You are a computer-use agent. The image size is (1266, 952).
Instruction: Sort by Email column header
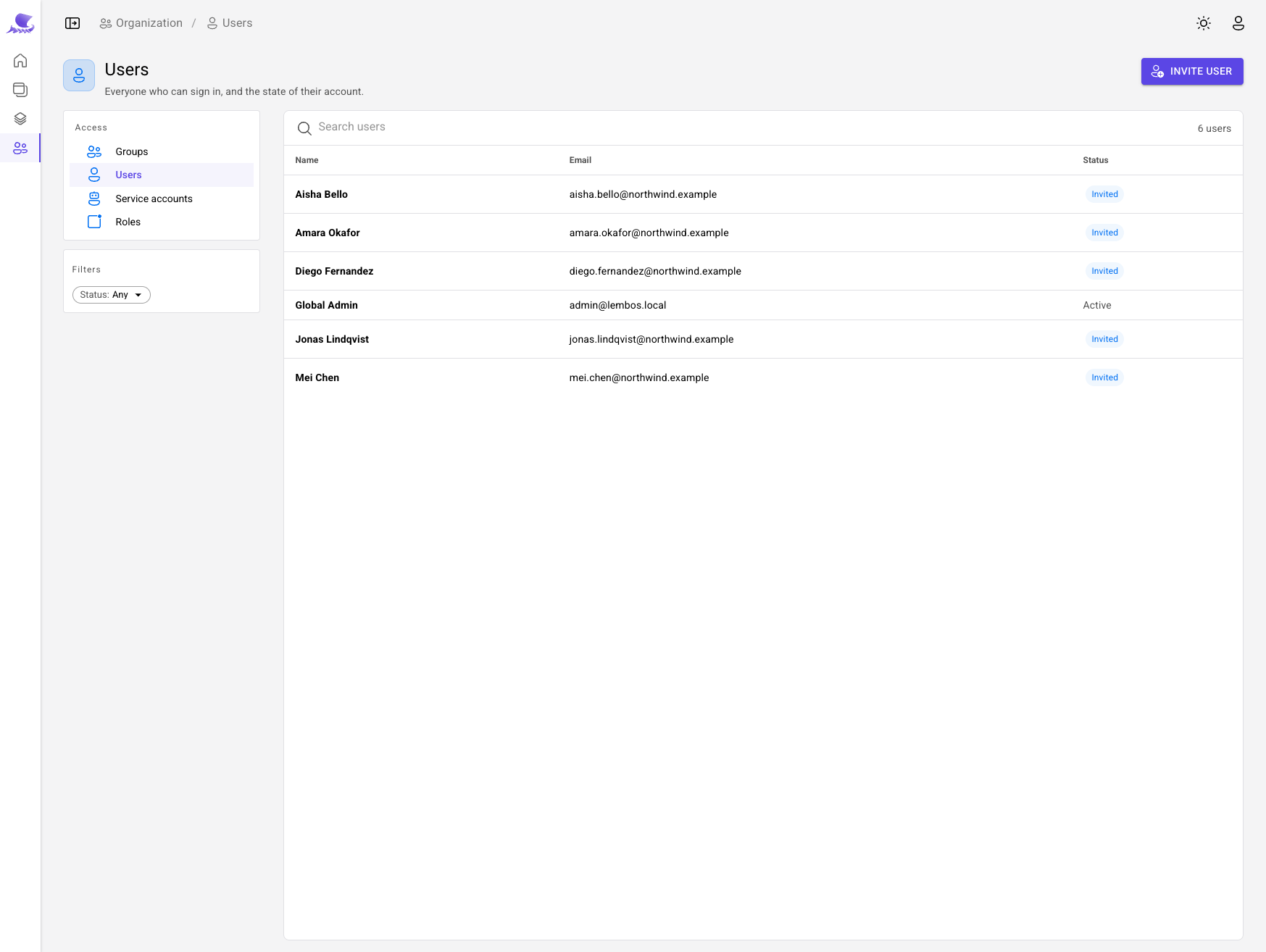coord(580,160)
